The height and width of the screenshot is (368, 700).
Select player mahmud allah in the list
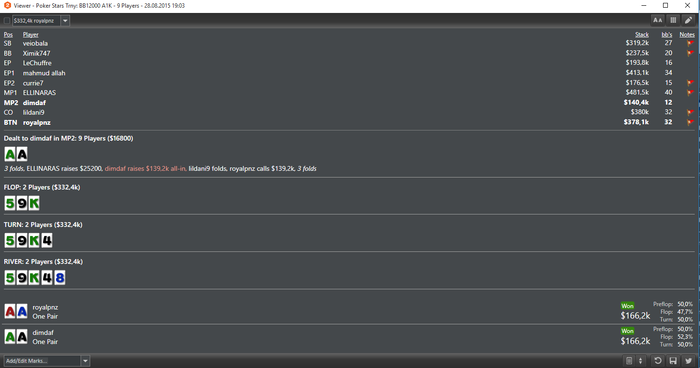coord(44,73)
